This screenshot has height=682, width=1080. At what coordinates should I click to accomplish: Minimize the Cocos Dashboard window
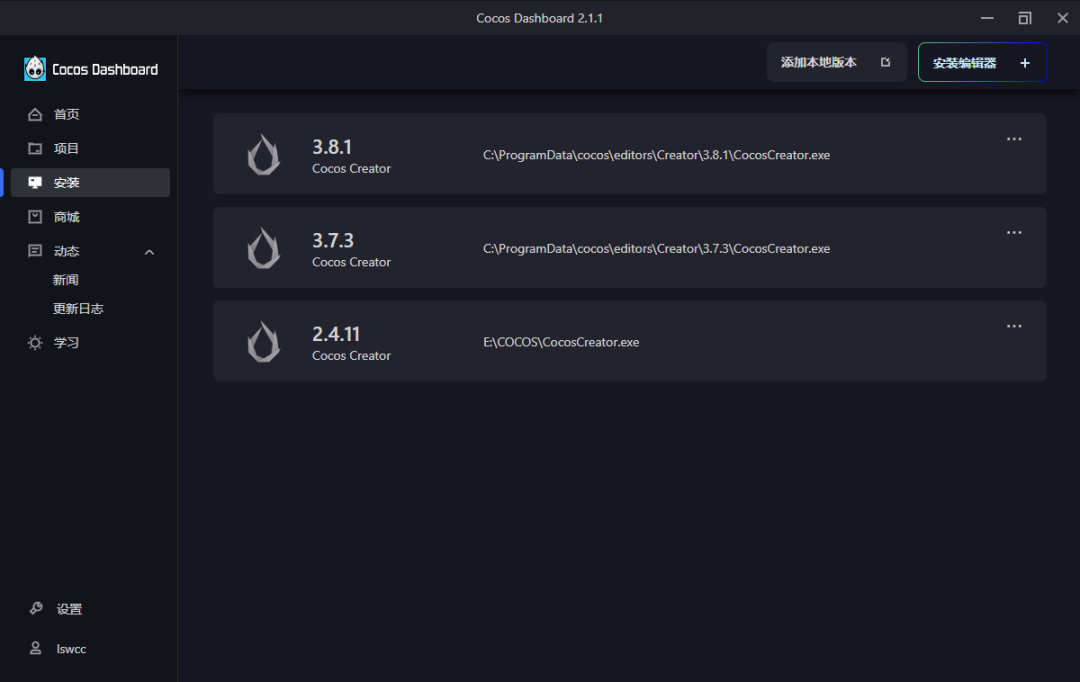(x=987, y=19)
